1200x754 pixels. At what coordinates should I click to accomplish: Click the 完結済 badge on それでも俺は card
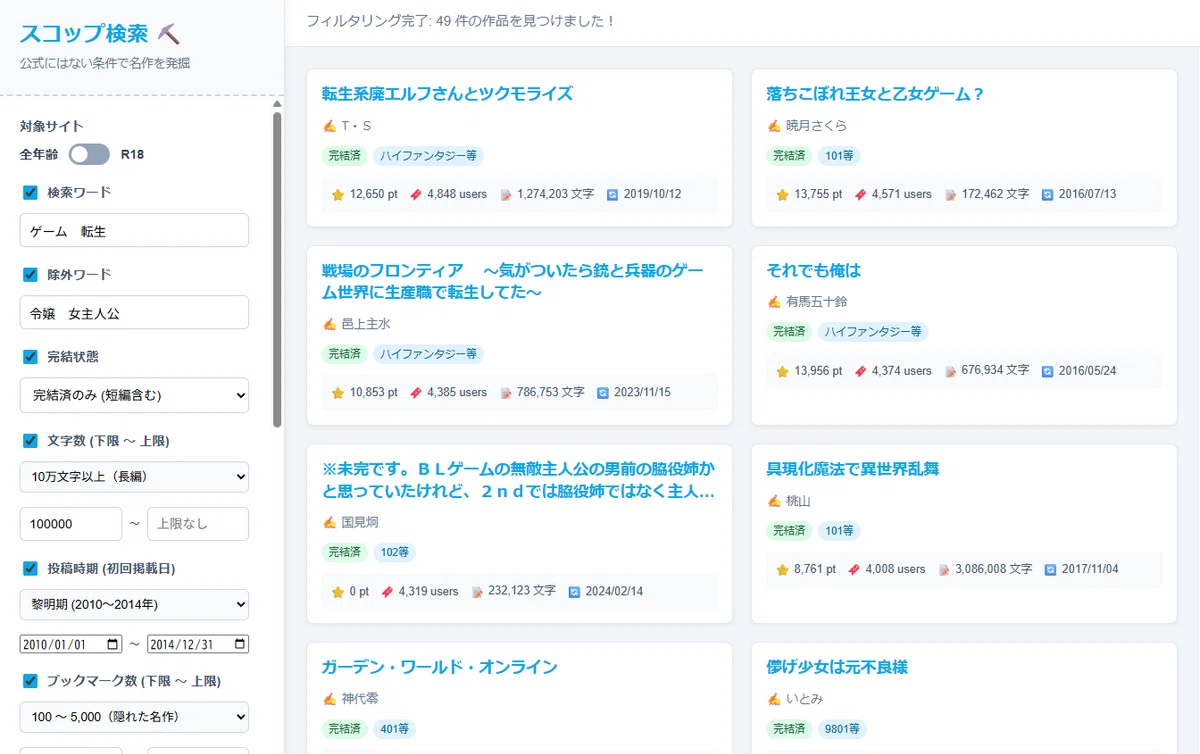tap(788, 331)
